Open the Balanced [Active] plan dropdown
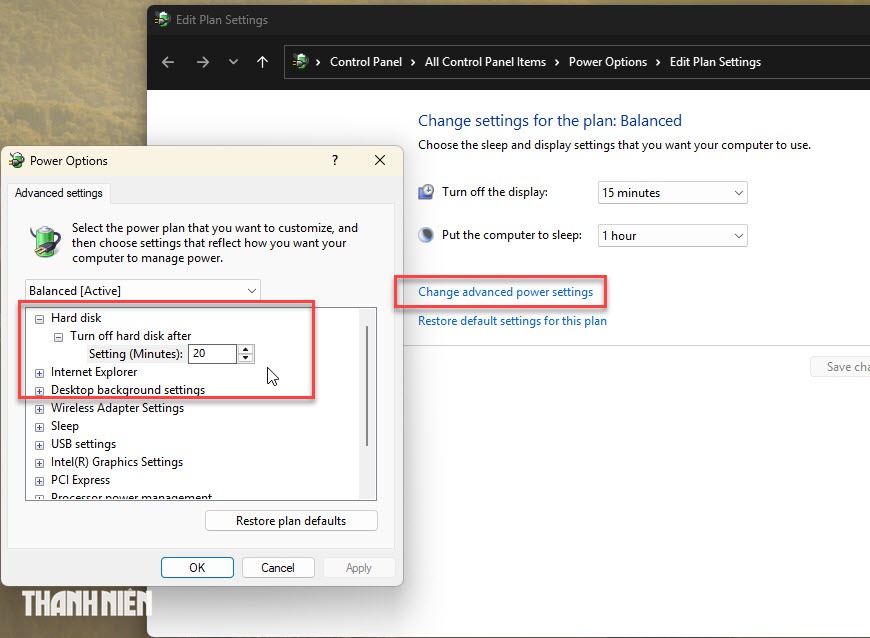Image resolution: width=870 pixels, height=638 pixels. click(143, 291)
